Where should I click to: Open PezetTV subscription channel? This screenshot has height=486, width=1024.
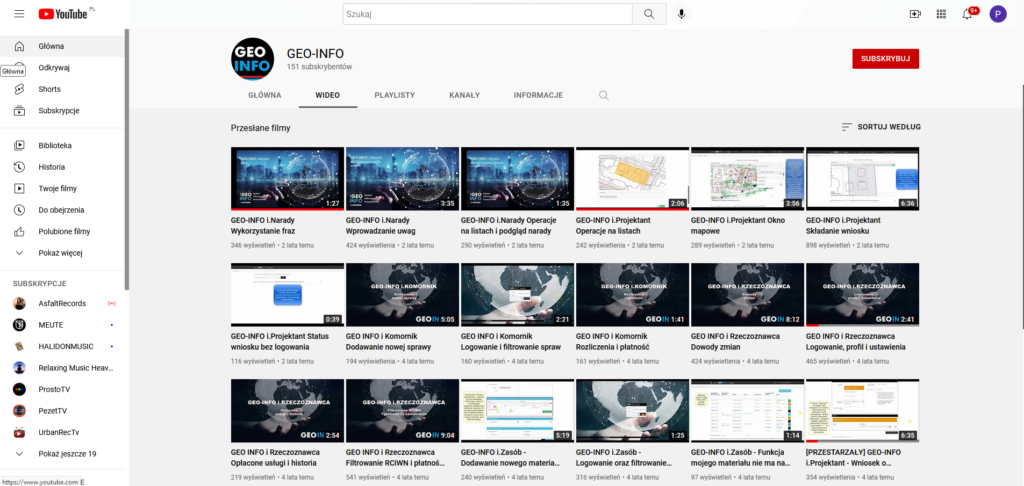pyautogui.click(x=62, y=412)
